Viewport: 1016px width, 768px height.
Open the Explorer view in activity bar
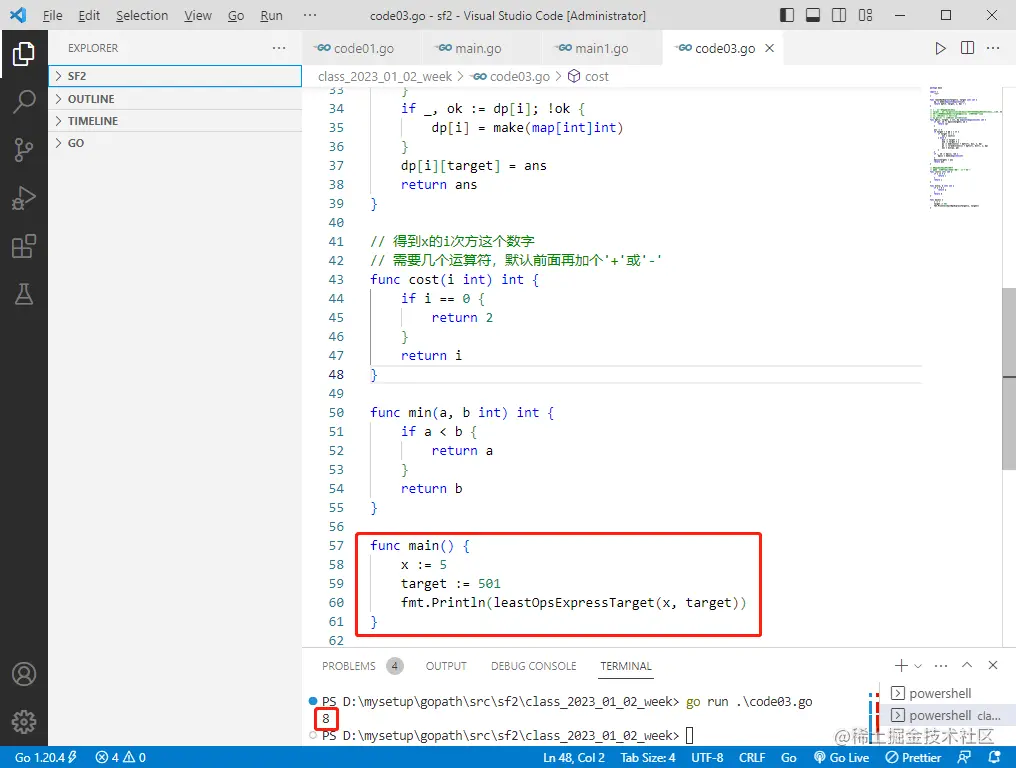click(x=23, y=54)
